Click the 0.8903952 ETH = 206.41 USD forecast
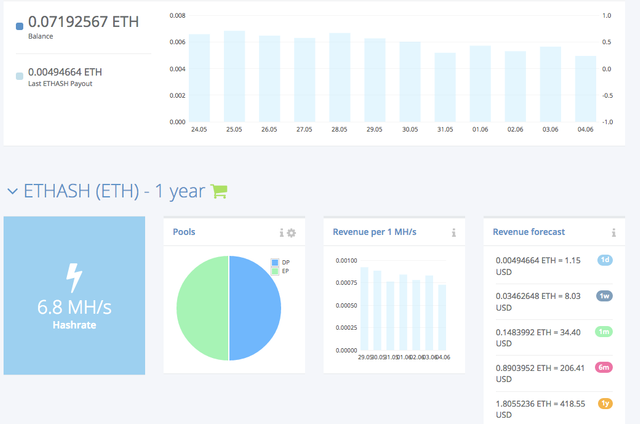Image resolution: width=640 pixels, height=424 pixels. (x=540, y=373)
